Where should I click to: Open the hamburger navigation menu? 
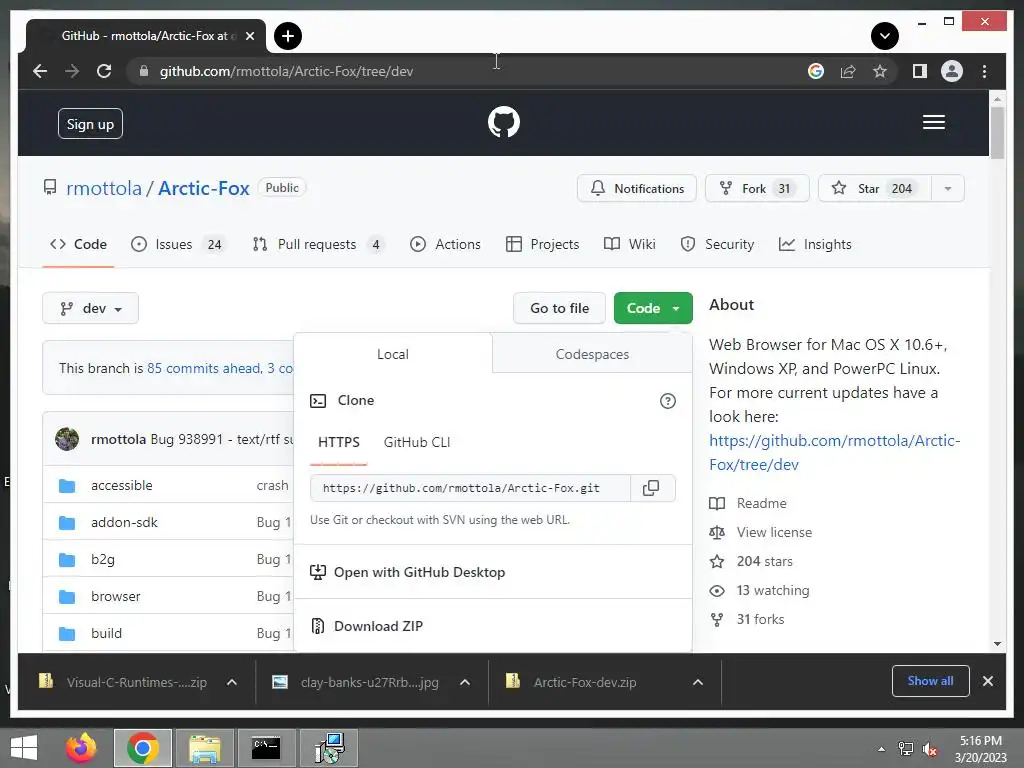pos(933,122)
